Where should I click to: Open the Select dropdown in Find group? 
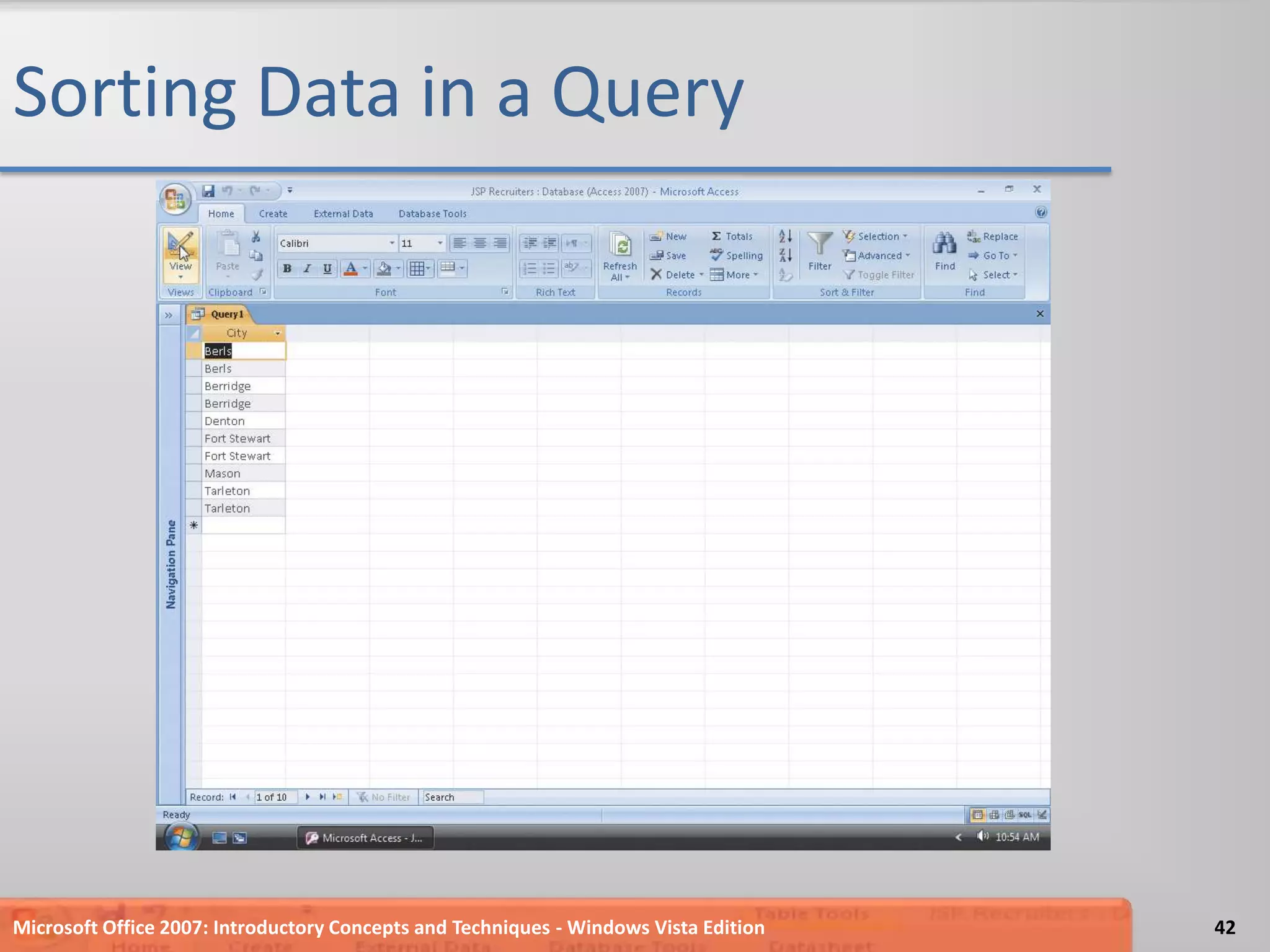(x=993, y=275)
